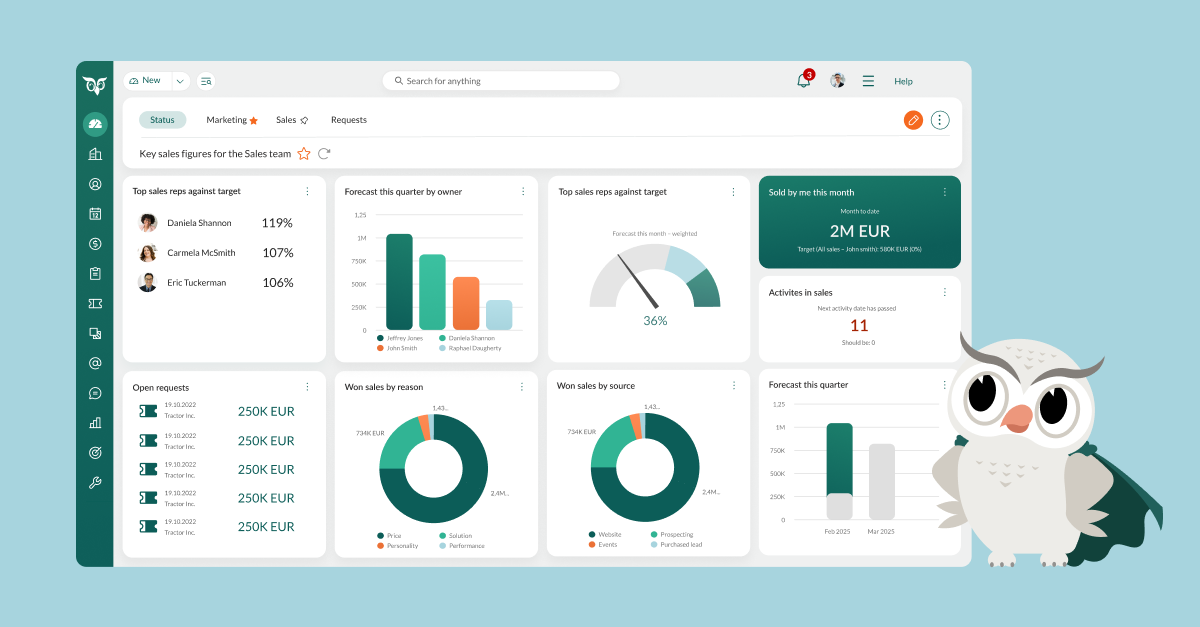The width and height of the screenshot is (1200, 627).
Task: Click the 250K EUR amount on the first open request
Action: pos(266,411)
